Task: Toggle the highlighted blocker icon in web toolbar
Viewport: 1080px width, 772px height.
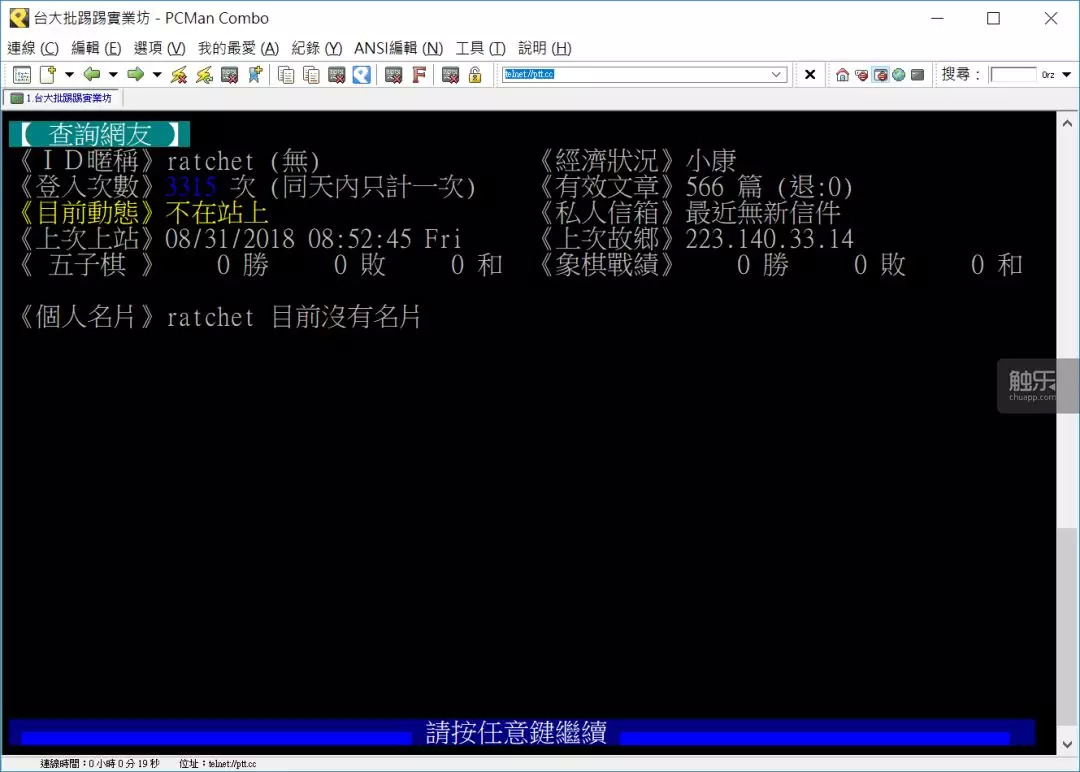Action: point(880,74)
